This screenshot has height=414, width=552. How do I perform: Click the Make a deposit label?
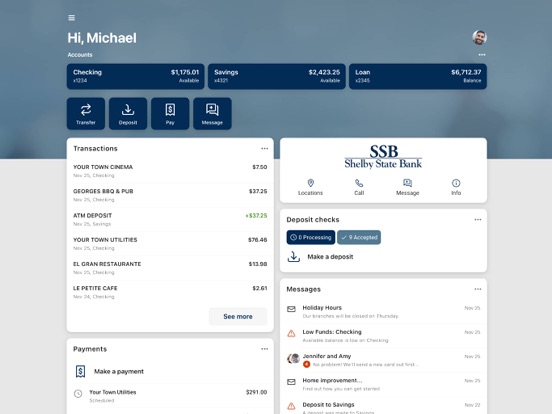click(x=330, y=257)
